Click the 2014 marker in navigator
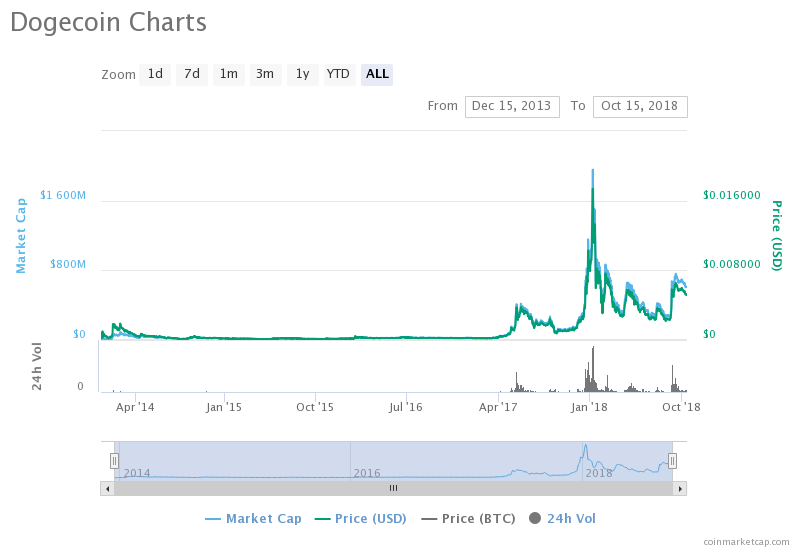Screen dimensions: 800x550 [137, 473]
